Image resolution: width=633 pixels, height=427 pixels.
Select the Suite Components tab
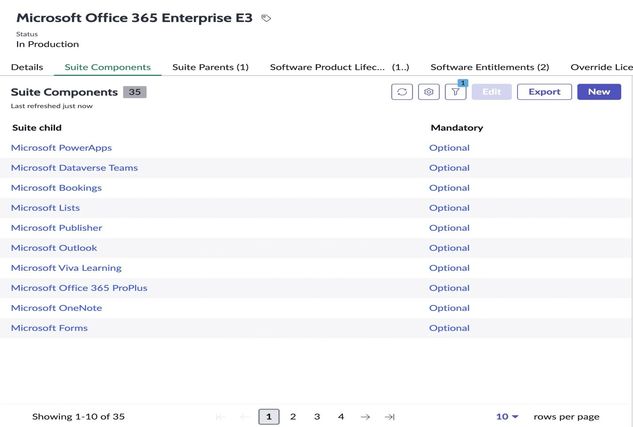[x=107, y=67]
